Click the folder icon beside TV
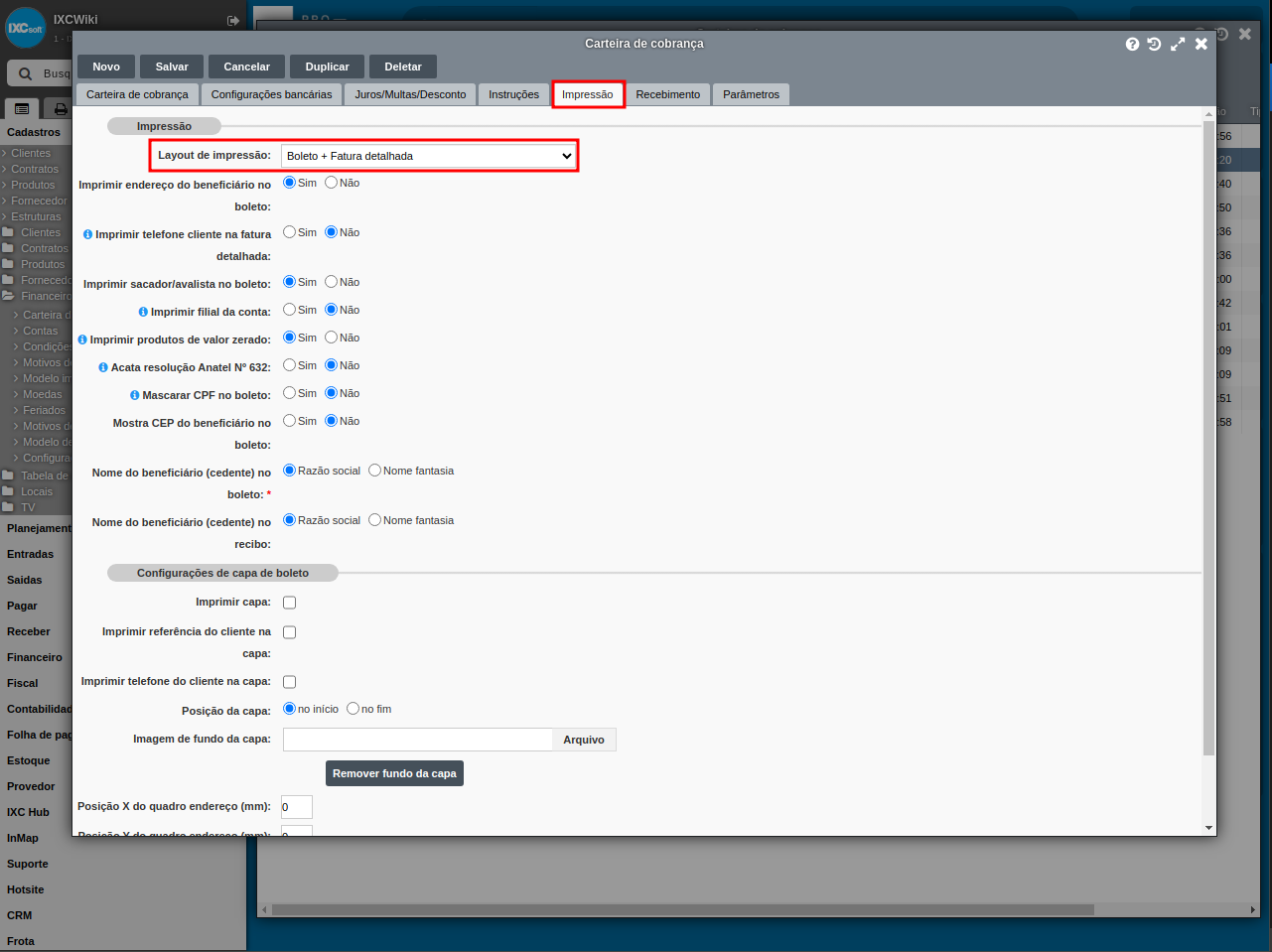Screen dimensions: 1272x952 pyautogui.click(x=8, y=507)
